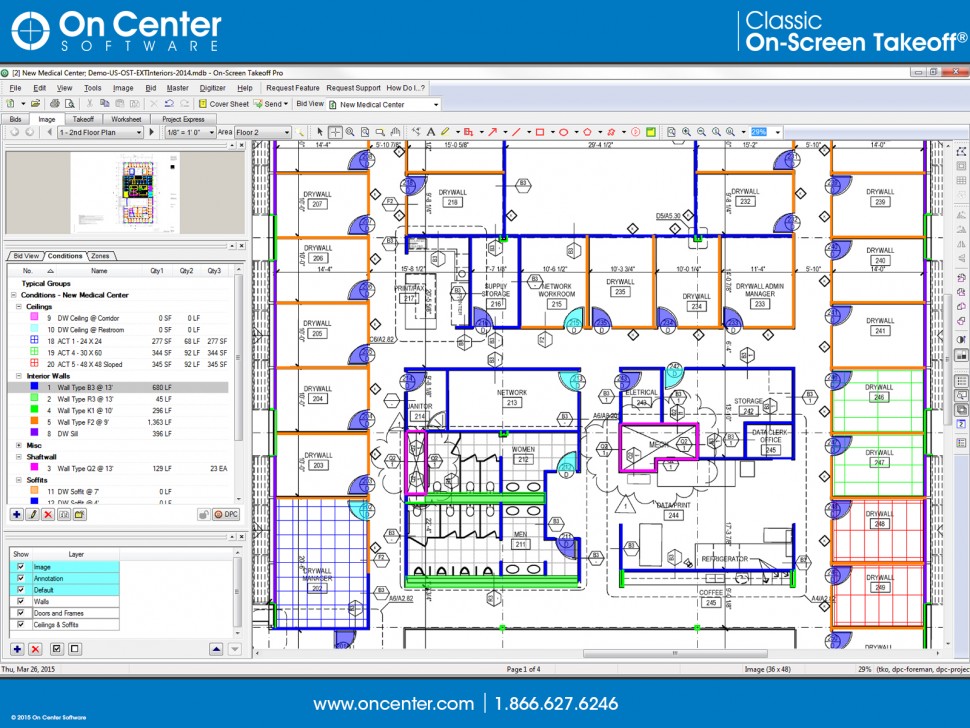The height and width of the screenshot is (728, 970).
Task: Click the blue swatch of Wall Type B3
Action: [x=34, y=387]
